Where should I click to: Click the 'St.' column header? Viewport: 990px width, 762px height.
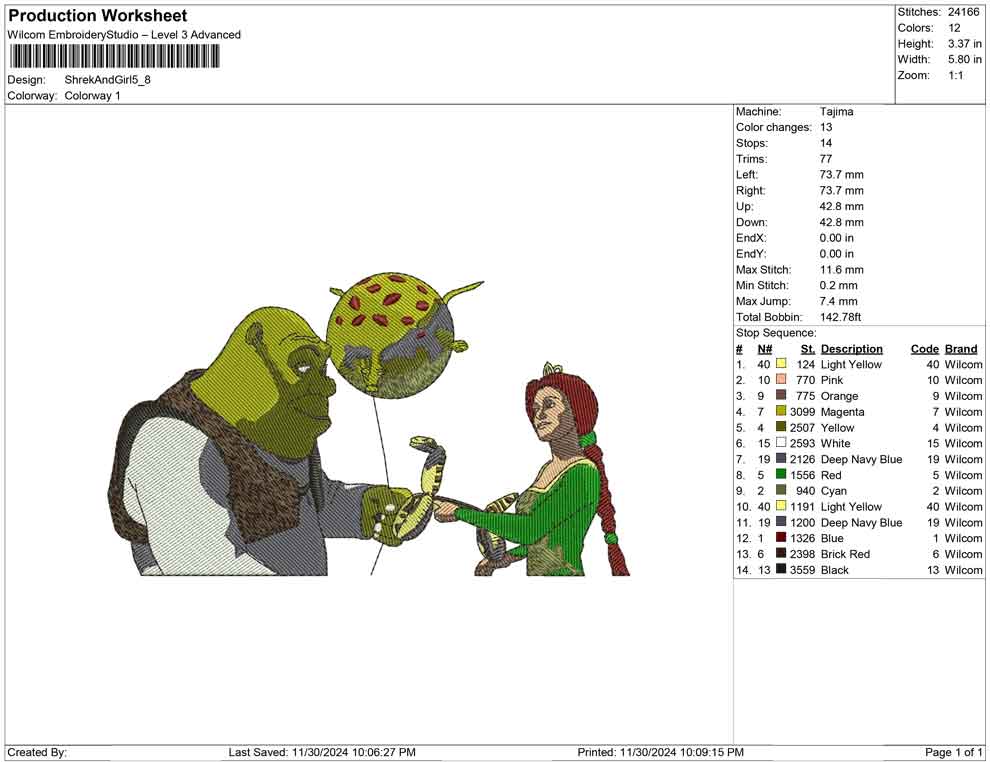808,348
